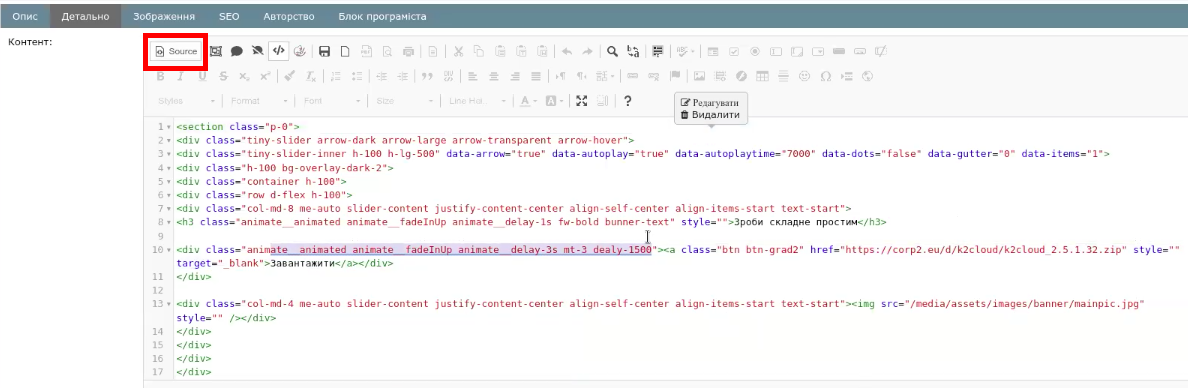The height and width of the screenshot is (388, 1188).
Task: Click the New Page icon
Action: pos(345,52)
